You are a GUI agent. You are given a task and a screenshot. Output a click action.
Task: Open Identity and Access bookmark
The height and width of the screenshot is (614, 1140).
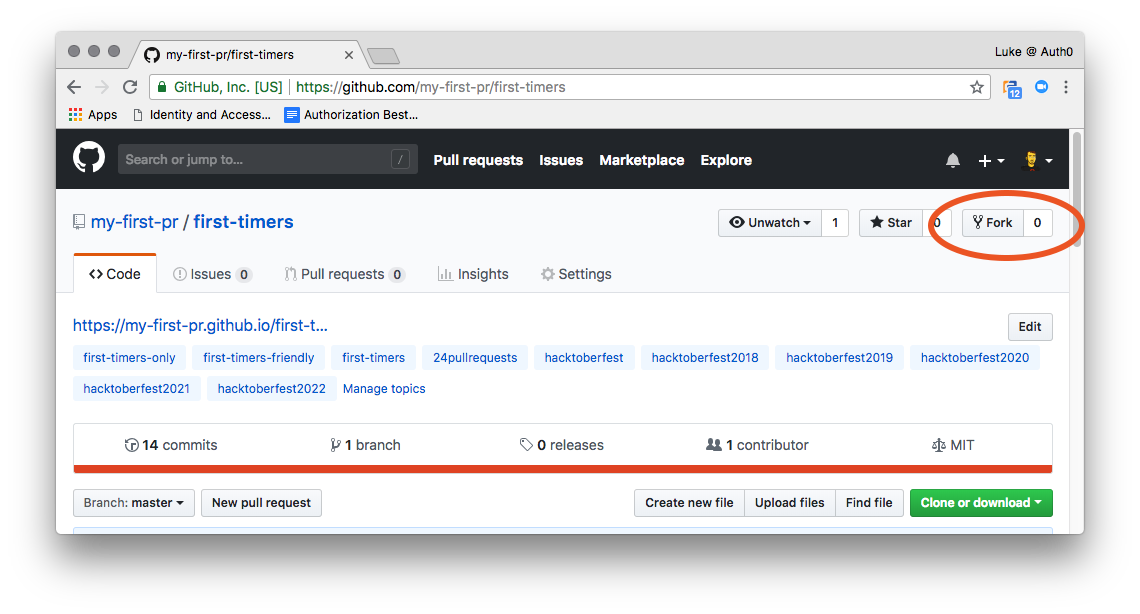pos(202,115)
